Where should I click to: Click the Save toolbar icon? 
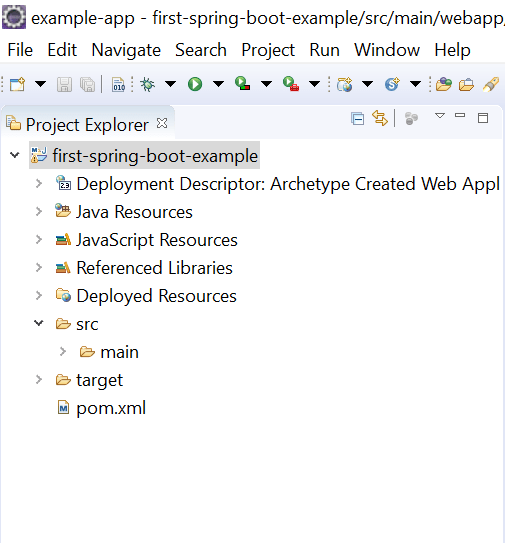(x=64, y=84)
